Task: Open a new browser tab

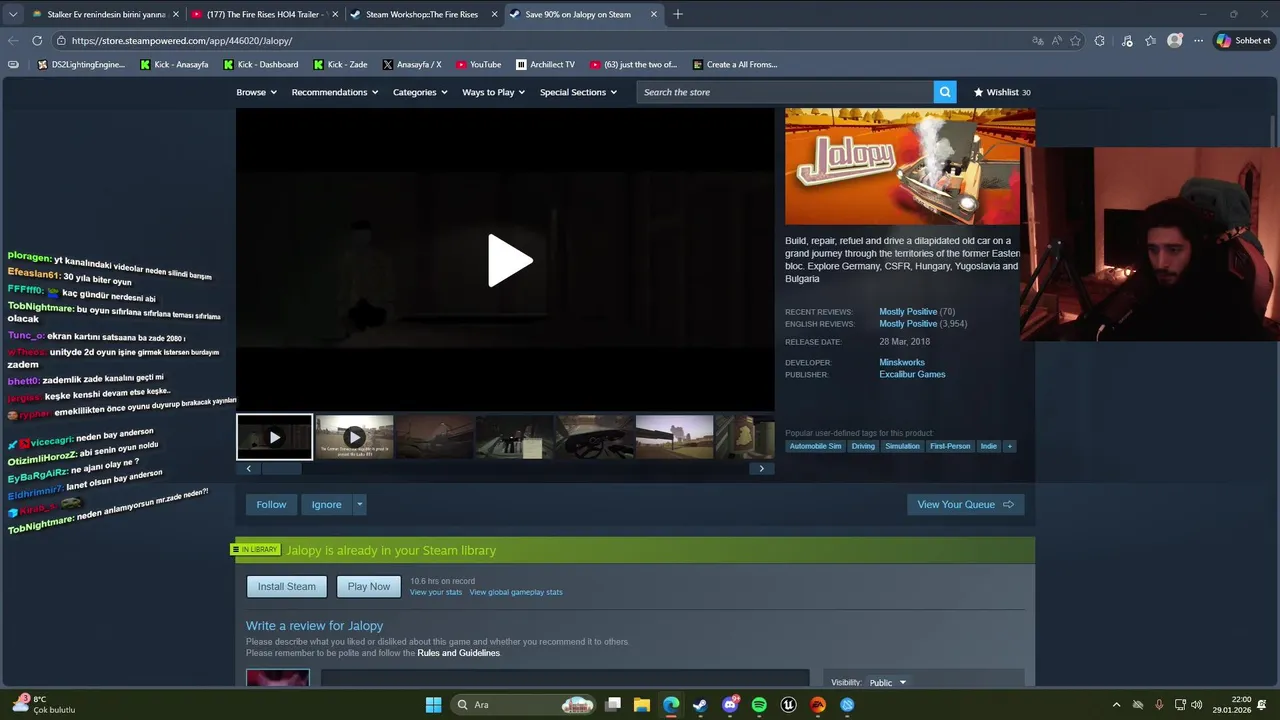Action: coord(677,14)
